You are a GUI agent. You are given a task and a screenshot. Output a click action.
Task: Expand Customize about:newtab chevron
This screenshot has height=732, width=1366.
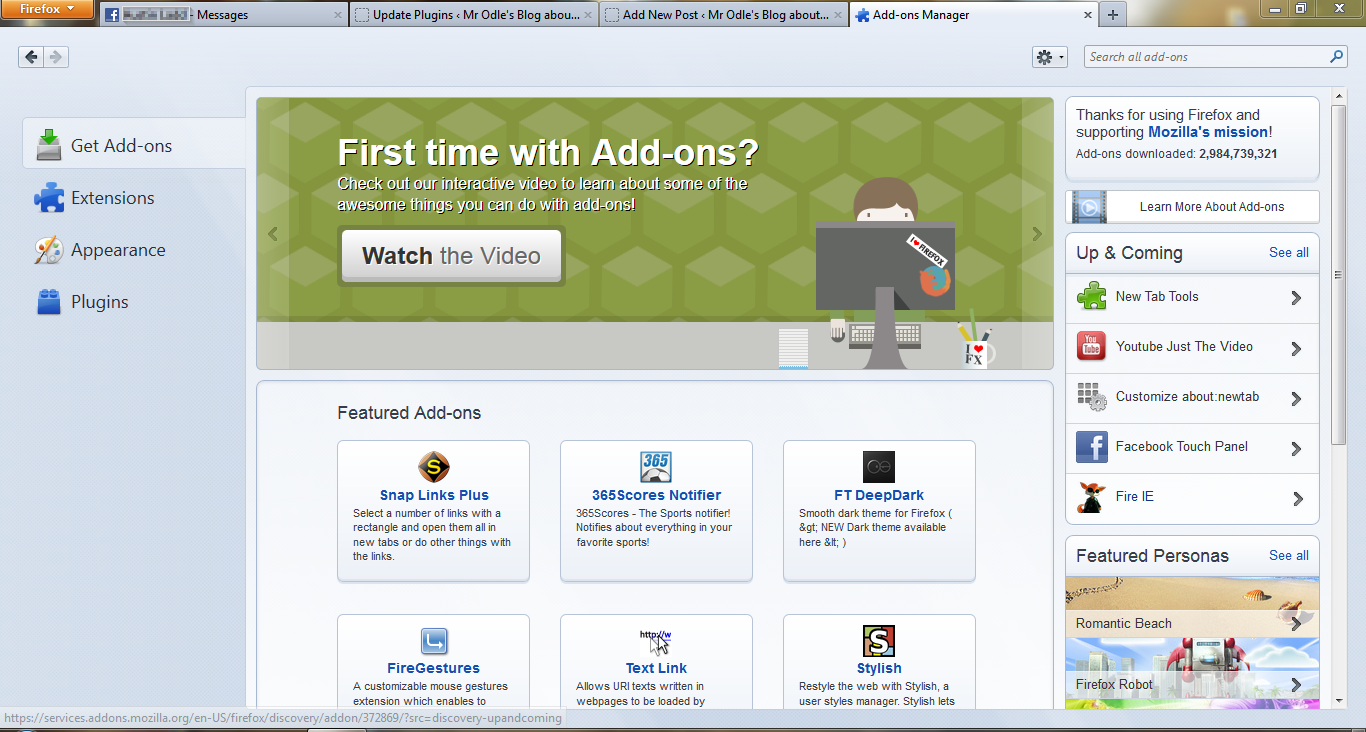coord(1296,398)
